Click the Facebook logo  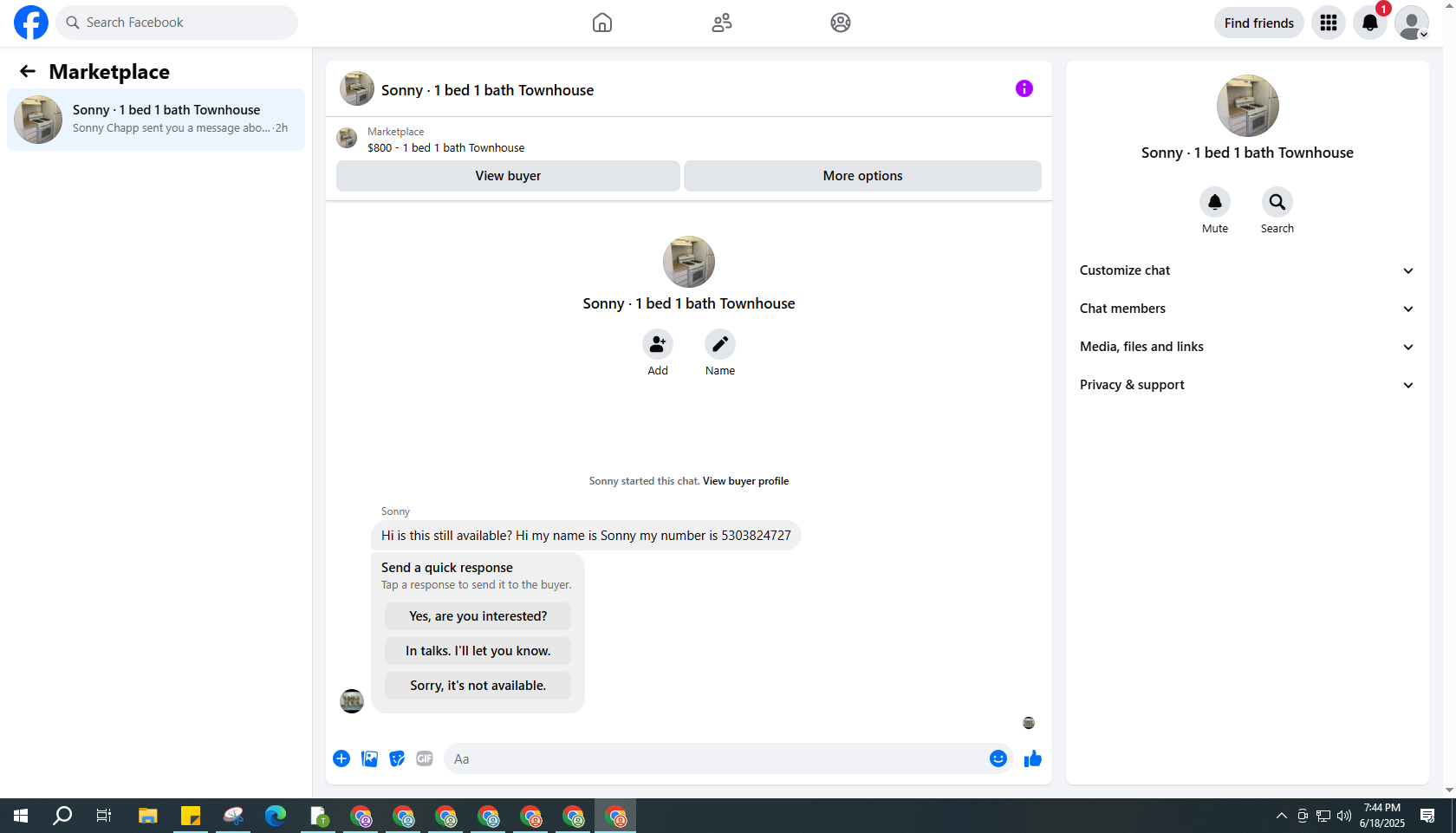31,23
